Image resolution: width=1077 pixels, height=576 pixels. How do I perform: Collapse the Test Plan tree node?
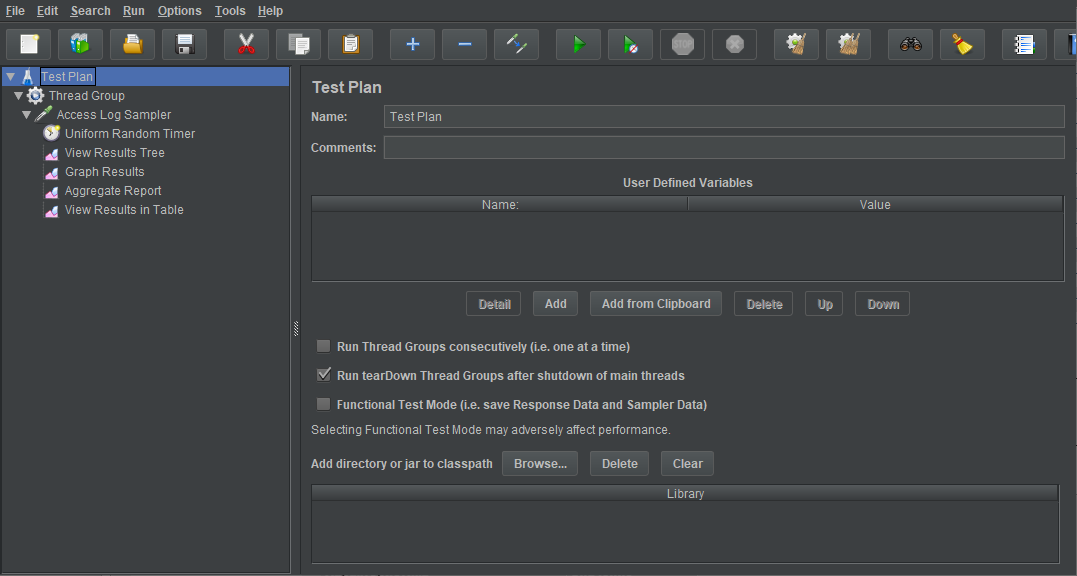(x=10, y=76)
